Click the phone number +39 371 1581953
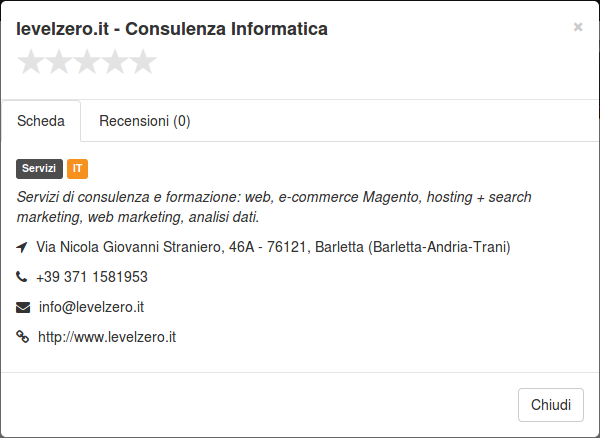The width and height of the screenshot is (600, 438). point(92,277)
